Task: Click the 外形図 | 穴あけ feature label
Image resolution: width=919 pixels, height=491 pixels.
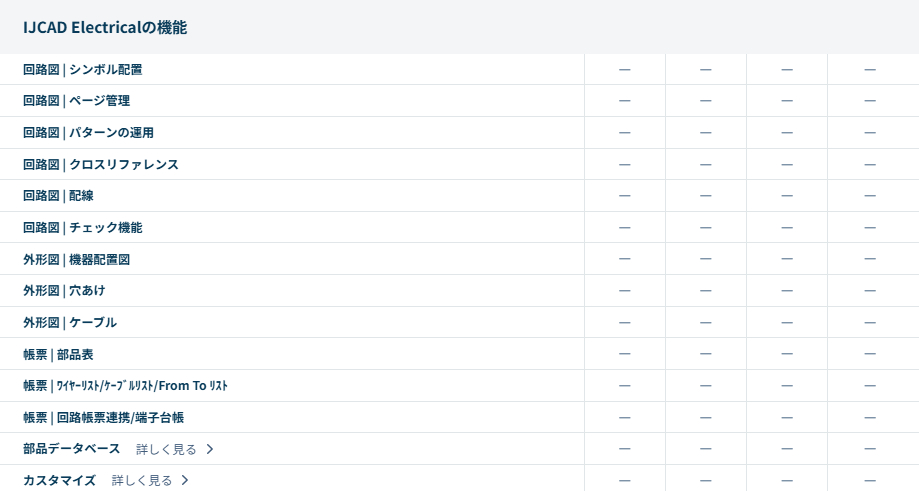Action: 64,291
